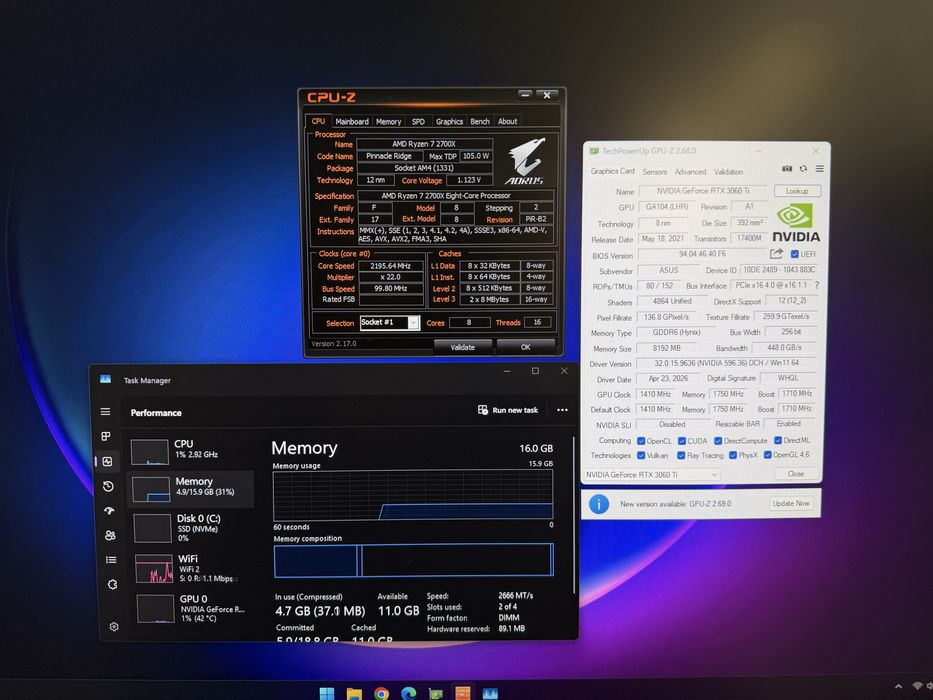
Task: Switch to the Validation tab in GPU-Z
Action: coord(729,172)
